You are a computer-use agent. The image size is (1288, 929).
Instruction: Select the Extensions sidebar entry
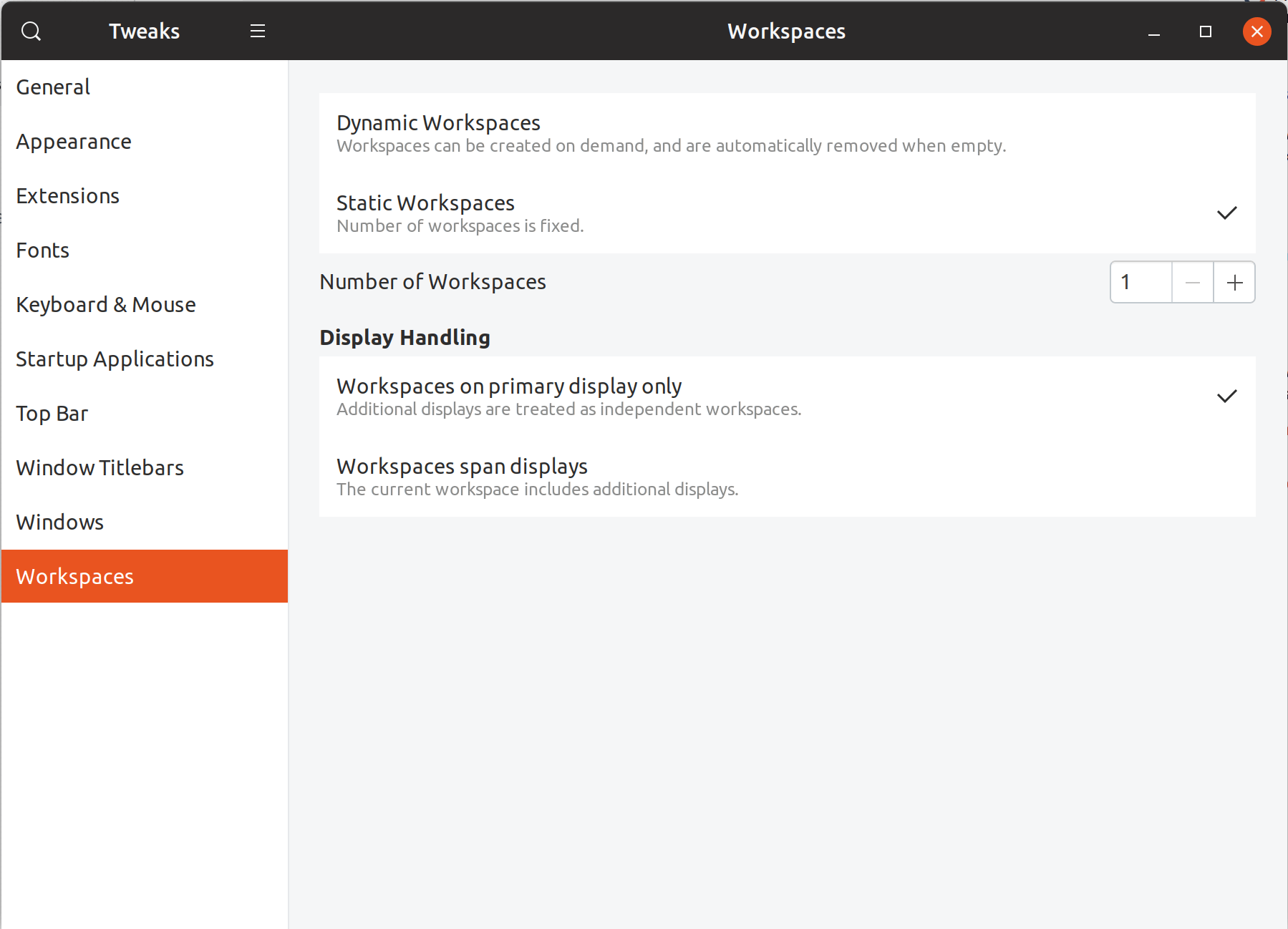67,195
